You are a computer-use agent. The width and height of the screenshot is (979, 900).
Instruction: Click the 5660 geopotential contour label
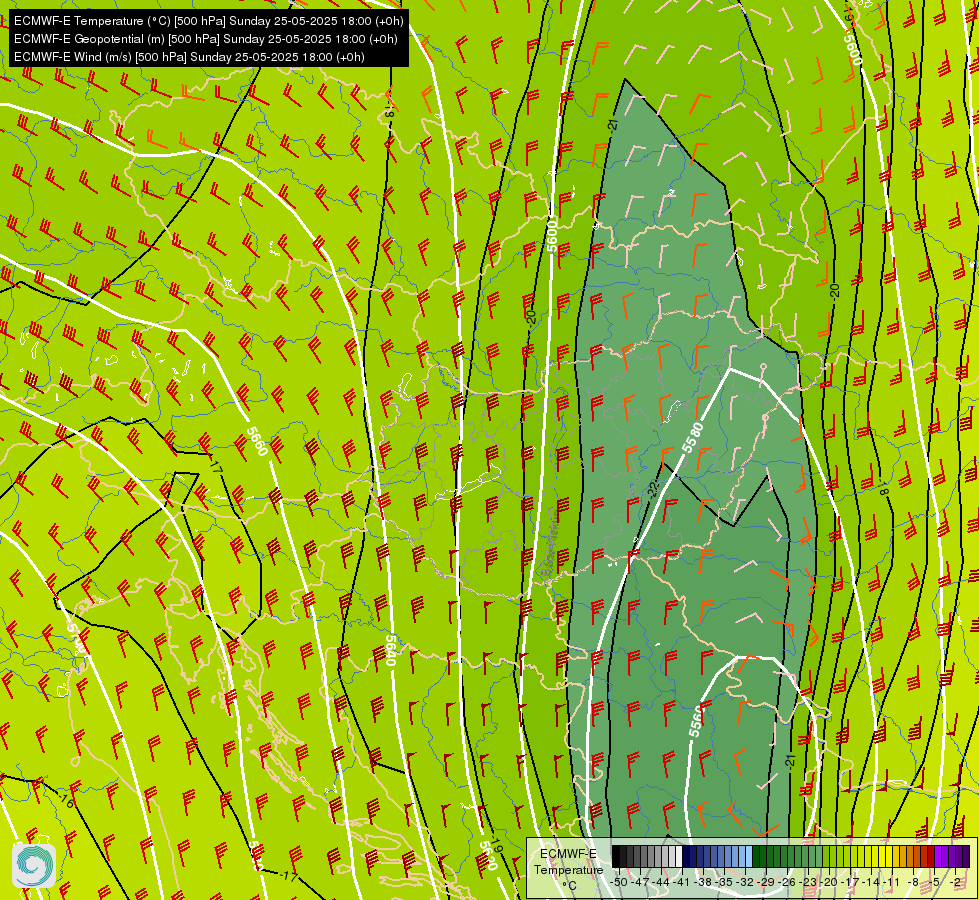257,442
